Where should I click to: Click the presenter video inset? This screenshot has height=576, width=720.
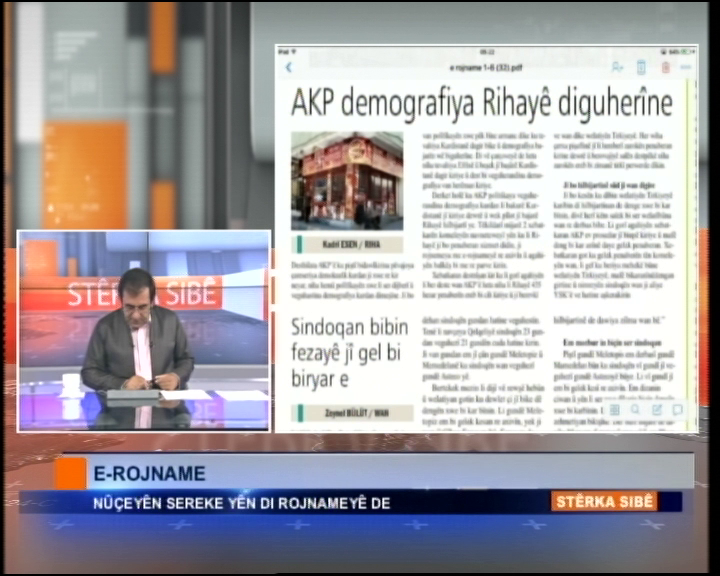tap(144, 331)
